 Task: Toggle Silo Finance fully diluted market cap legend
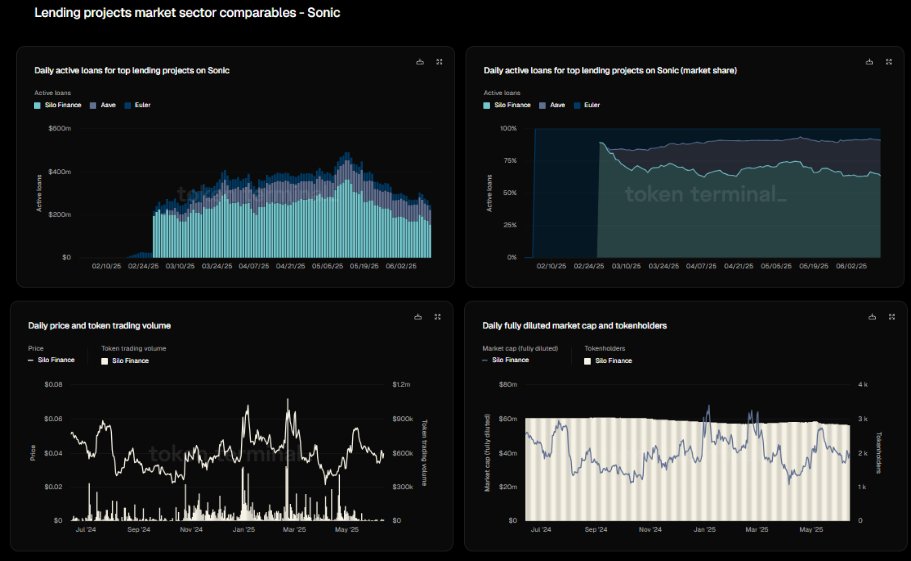(505, 360)
